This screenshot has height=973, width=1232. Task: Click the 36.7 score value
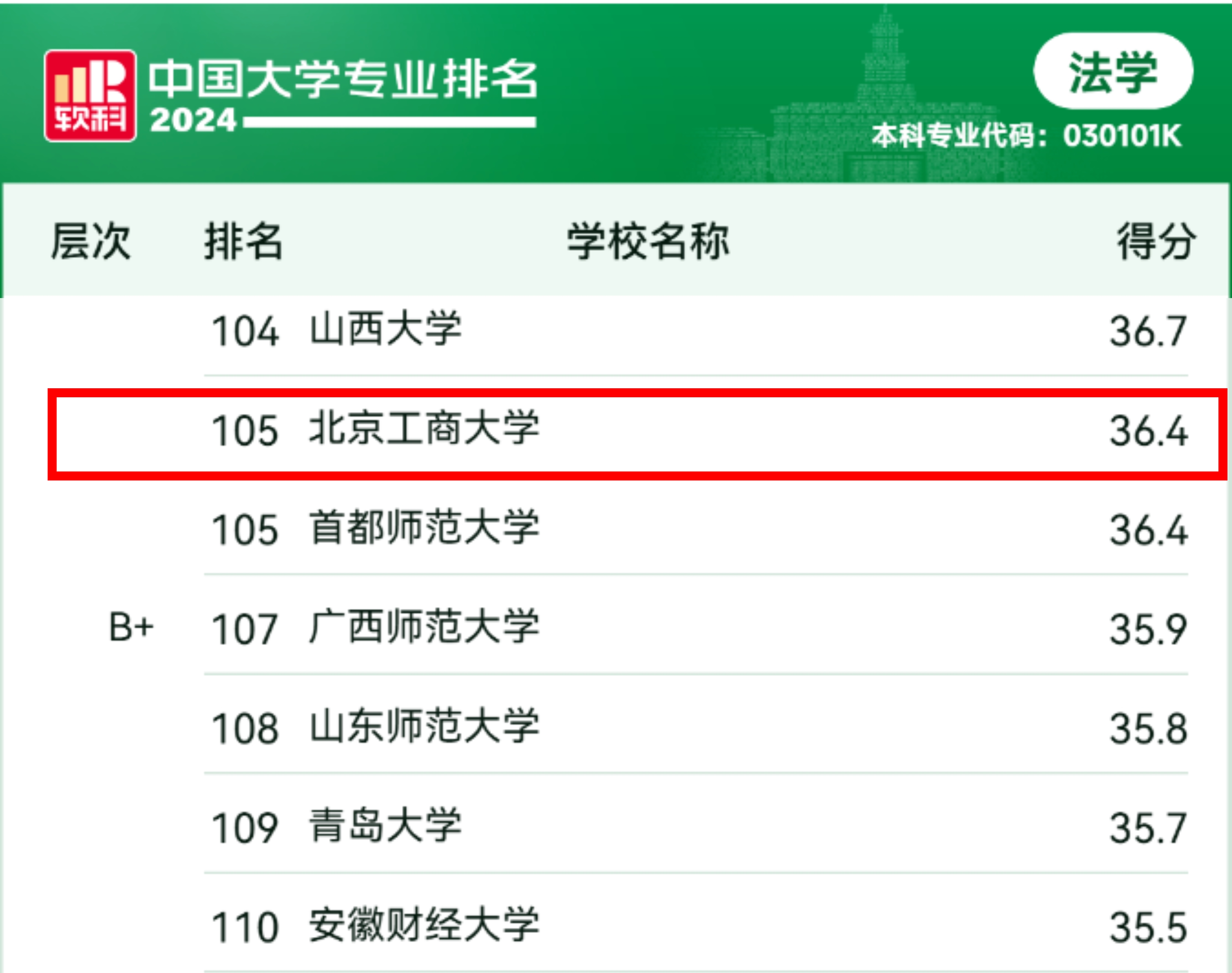click(1148, 331)
